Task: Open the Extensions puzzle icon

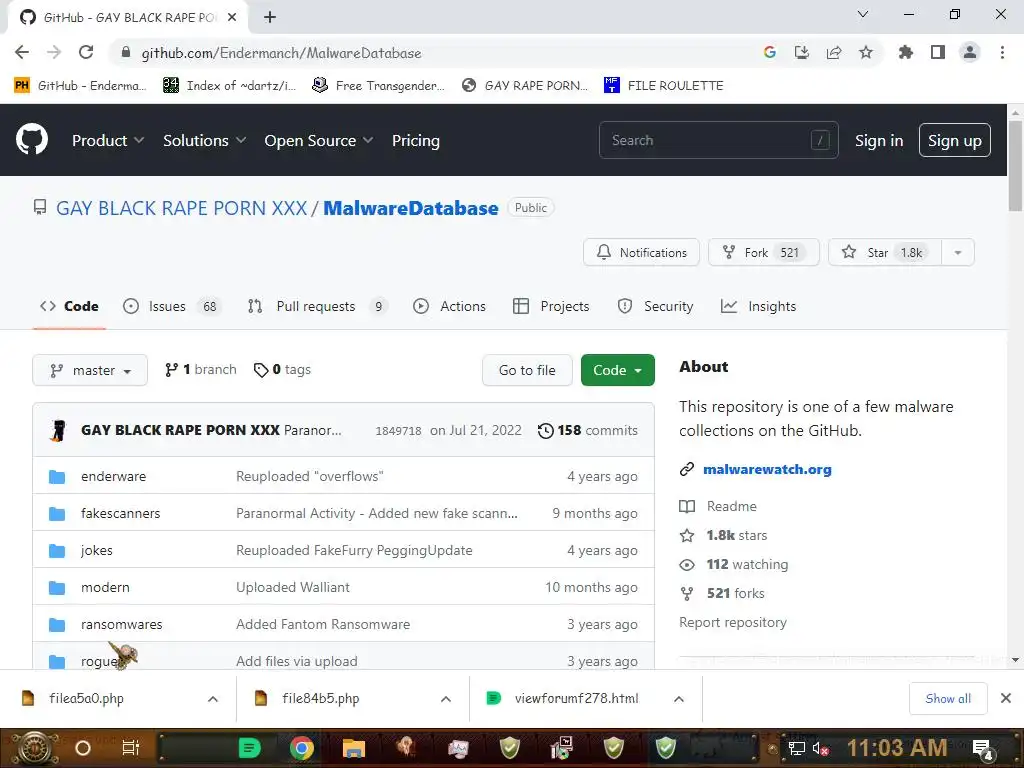Action: pyautogui.click(x=905, y=52)
